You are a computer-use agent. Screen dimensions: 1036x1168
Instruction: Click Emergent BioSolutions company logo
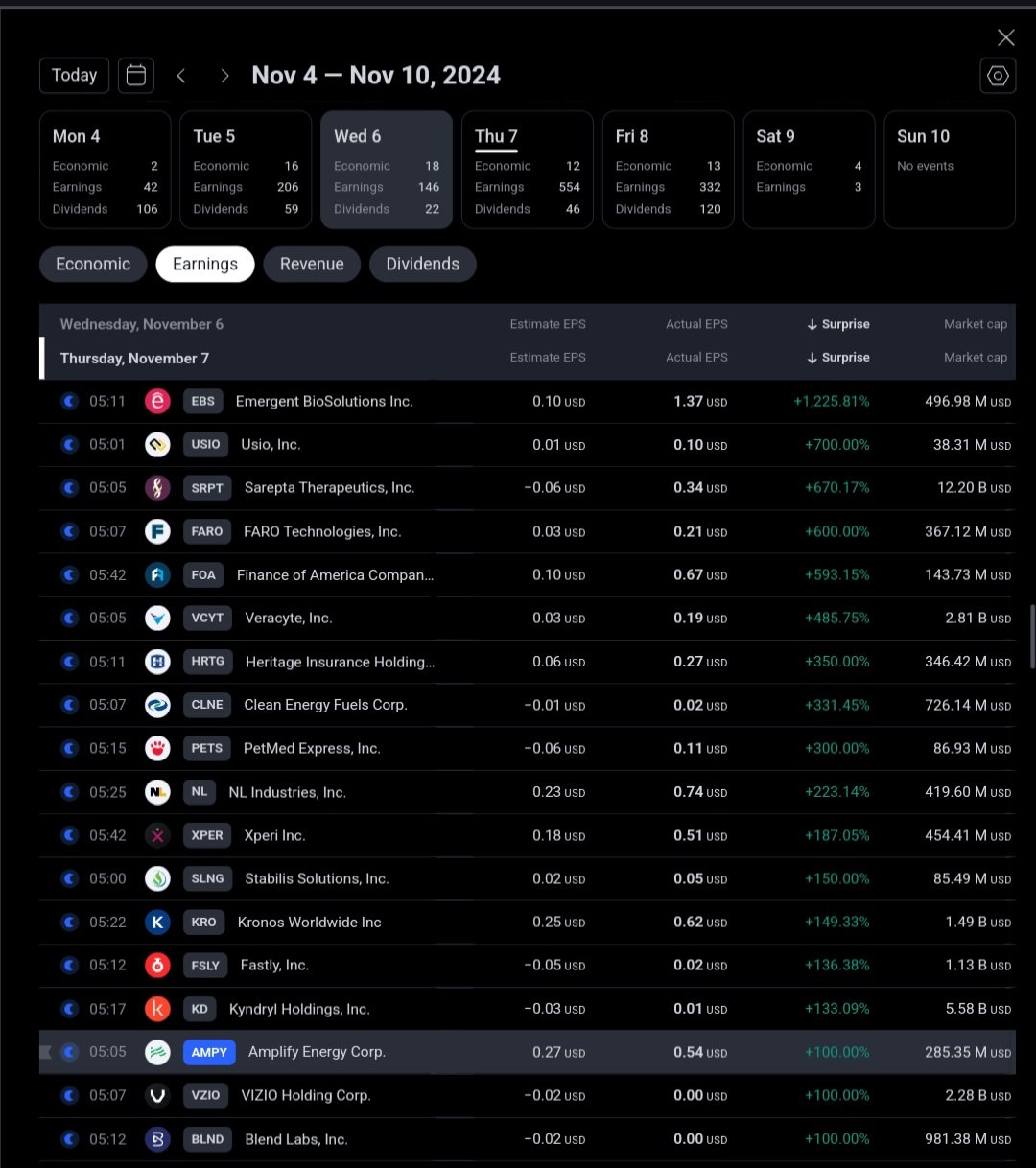point(157,401)
